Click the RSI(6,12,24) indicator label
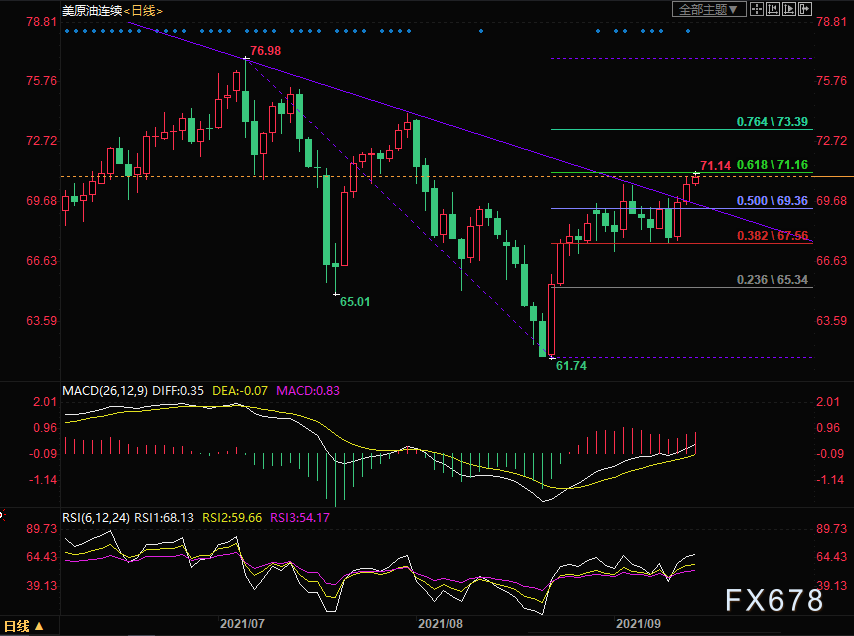 (x=97, y=519)
